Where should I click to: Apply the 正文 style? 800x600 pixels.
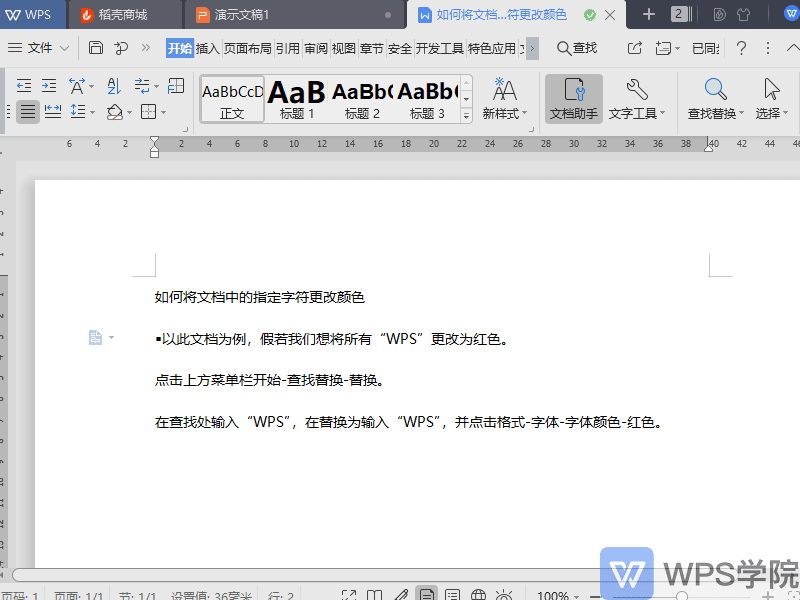click(233, 99)
